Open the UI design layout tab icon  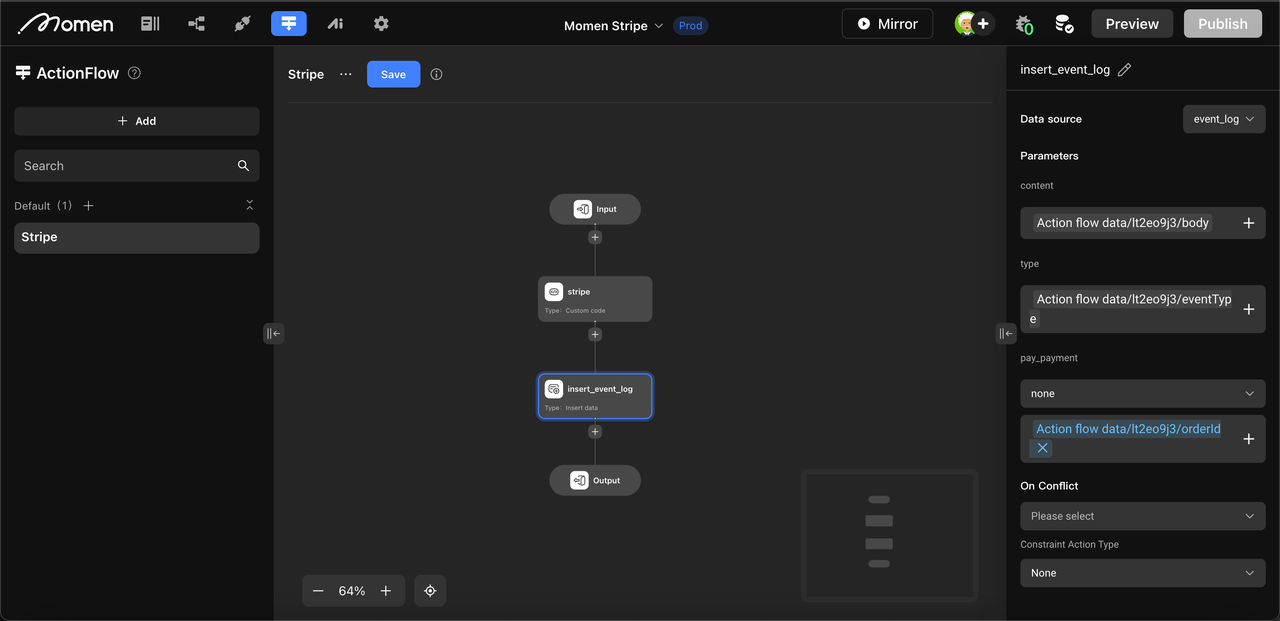(x=150, y=23)
